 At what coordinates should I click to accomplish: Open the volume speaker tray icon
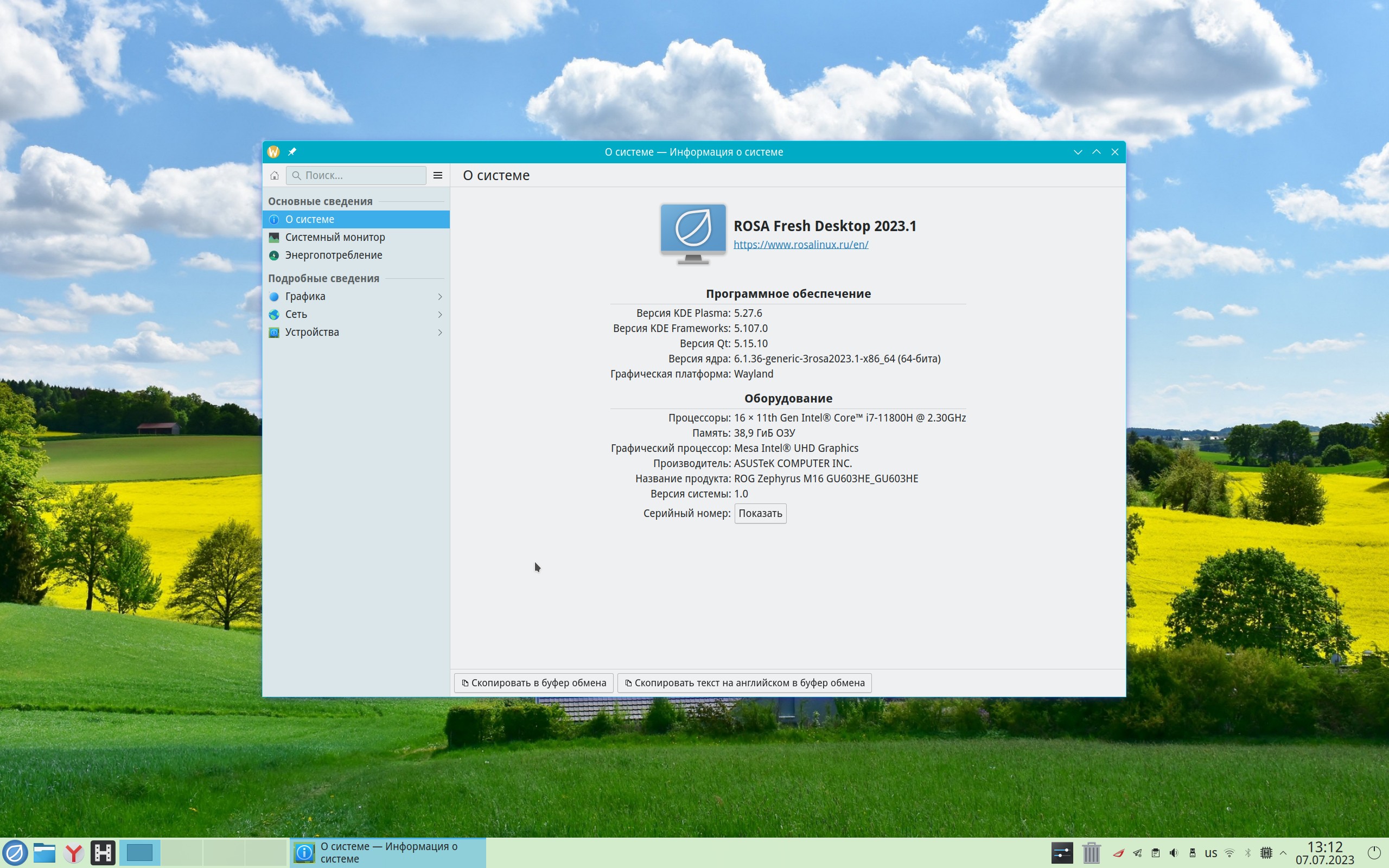1174,853
